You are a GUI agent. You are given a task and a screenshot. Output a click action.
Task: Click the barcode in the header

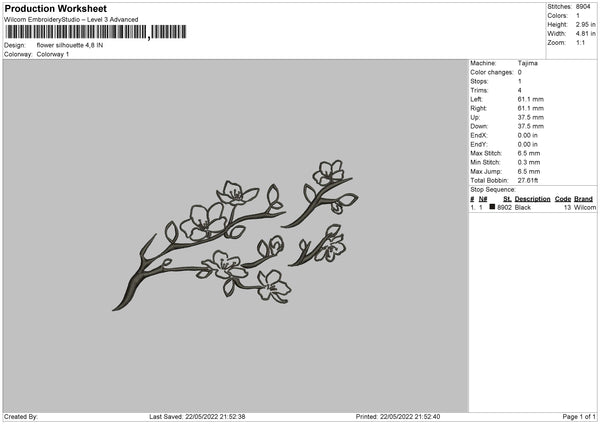96,32
